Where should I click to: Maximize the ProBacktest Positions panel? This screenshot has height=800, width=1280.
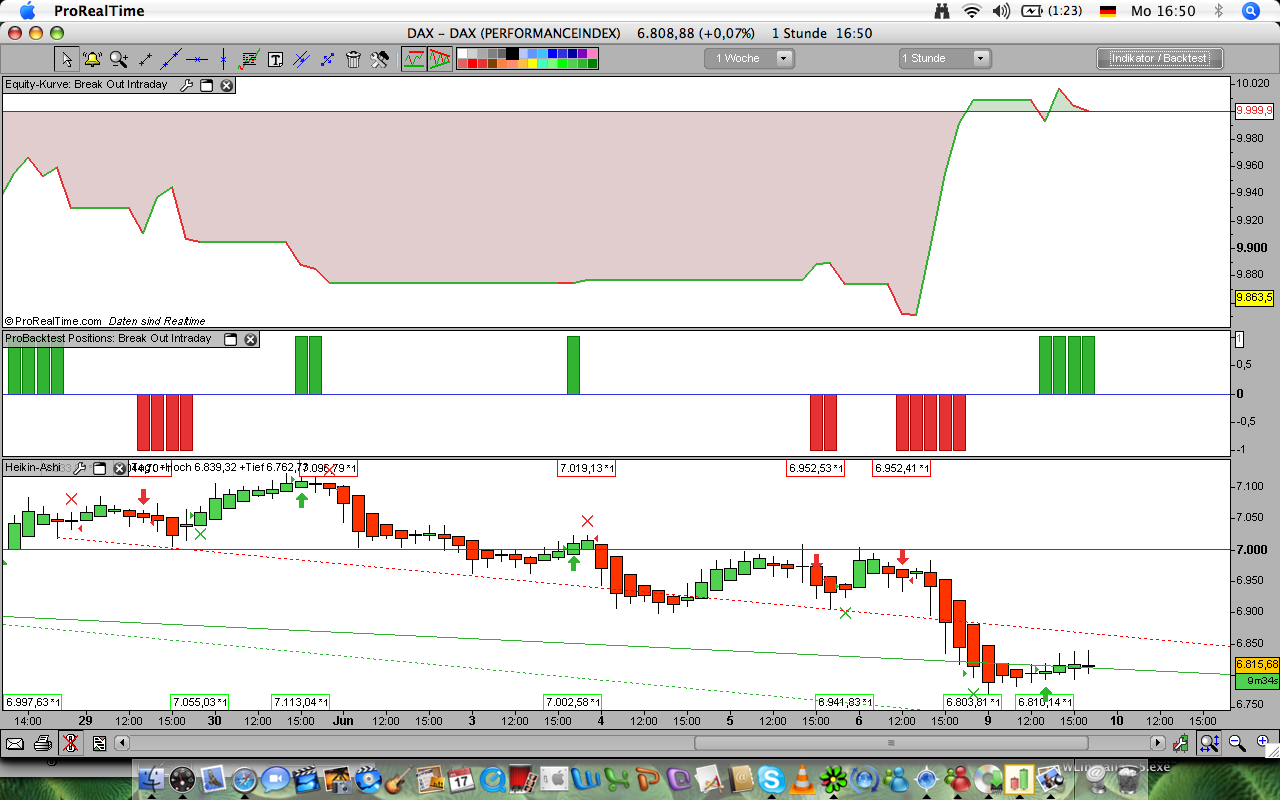point(230,339)
